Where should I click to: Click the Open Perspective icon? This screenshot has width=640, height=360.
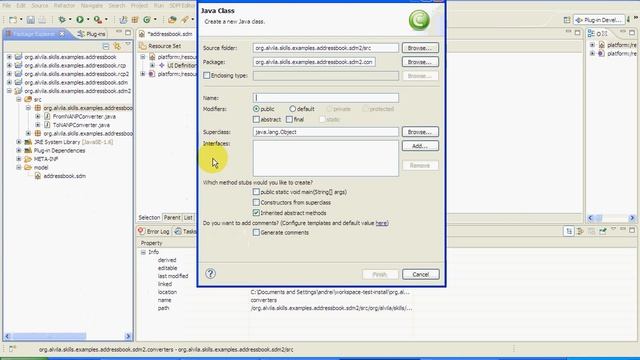click(567, 20)
